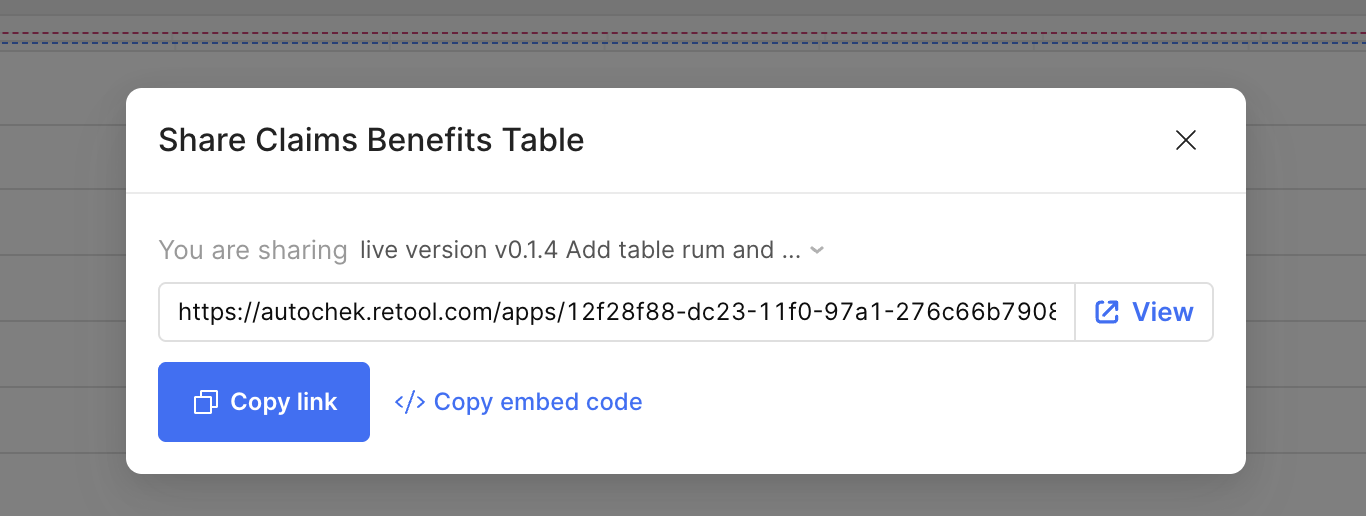Click the 'v0.1.4' version number
1366x516 pixels.
click(527, 250)
